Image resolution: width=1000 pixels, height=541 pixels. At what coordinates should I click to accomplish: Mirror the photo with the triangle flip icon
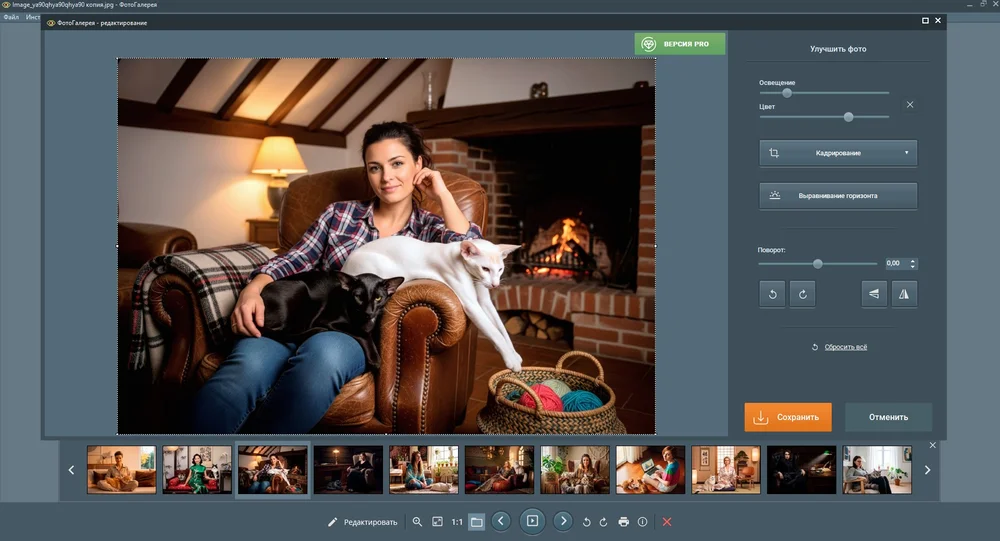click(904, 294)
